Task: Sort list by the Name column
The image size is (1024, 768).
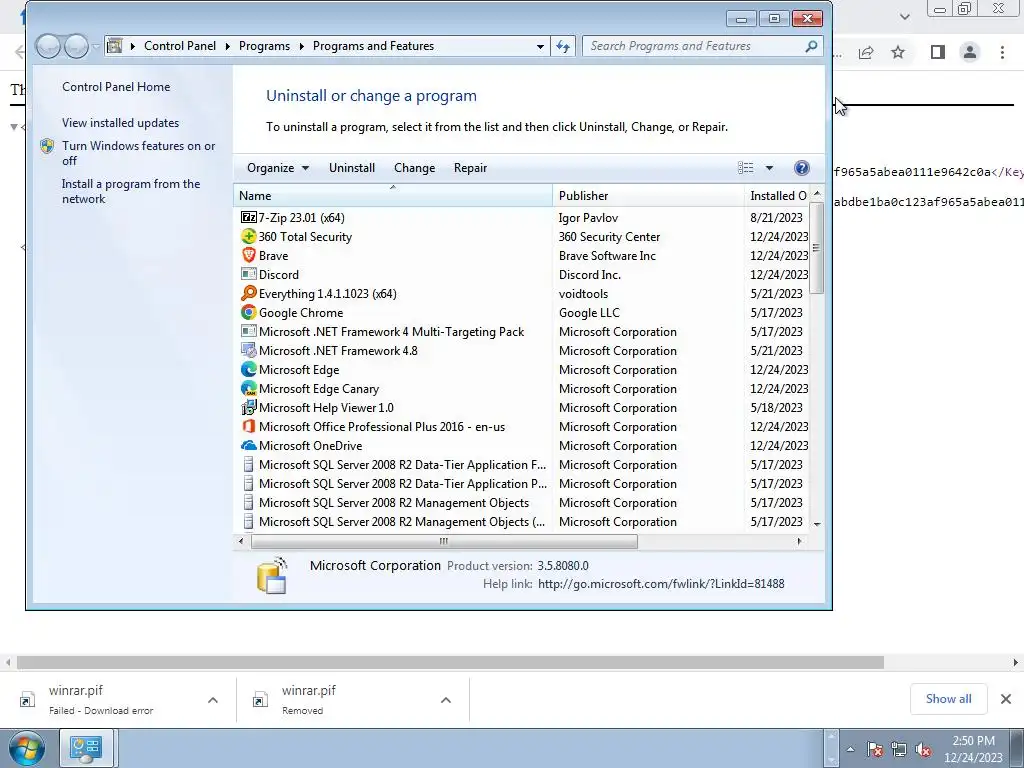Action: coord(392,195)
